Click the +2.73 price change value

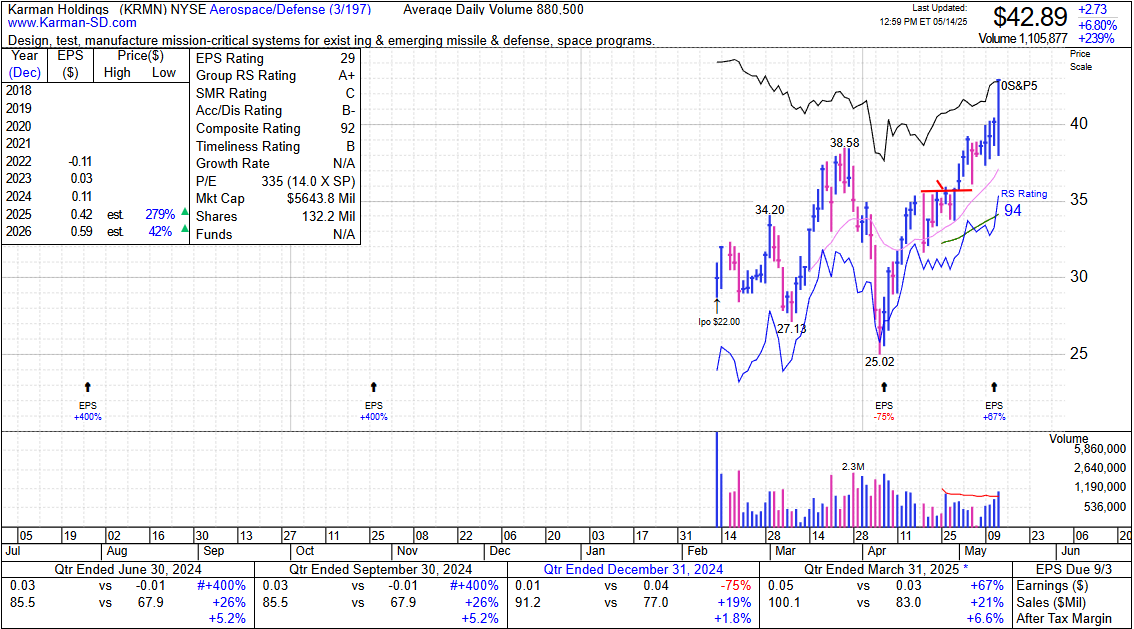(x=1092, y=9)
